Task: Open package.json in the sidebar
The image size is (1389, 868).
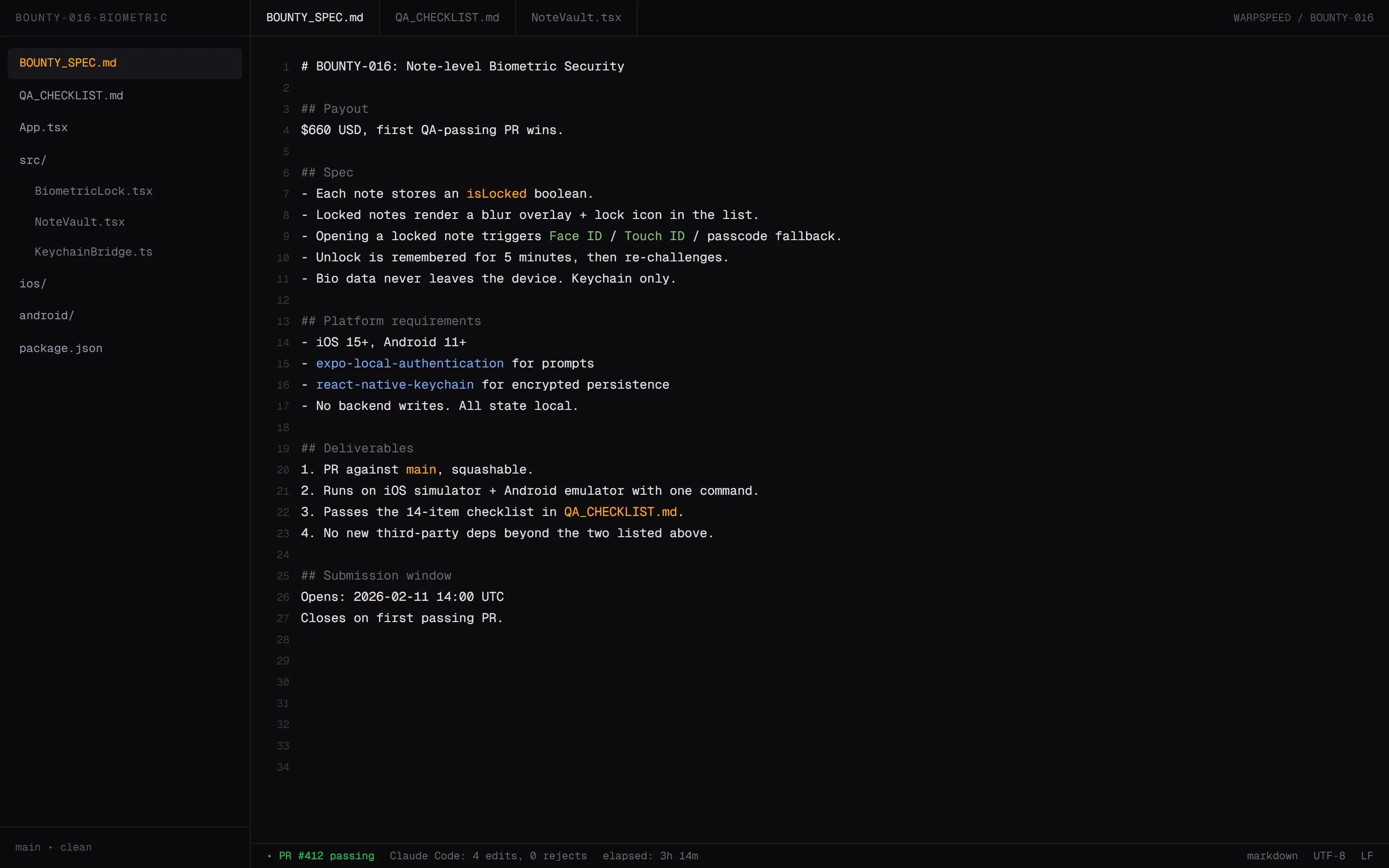Action: (61, 348)
